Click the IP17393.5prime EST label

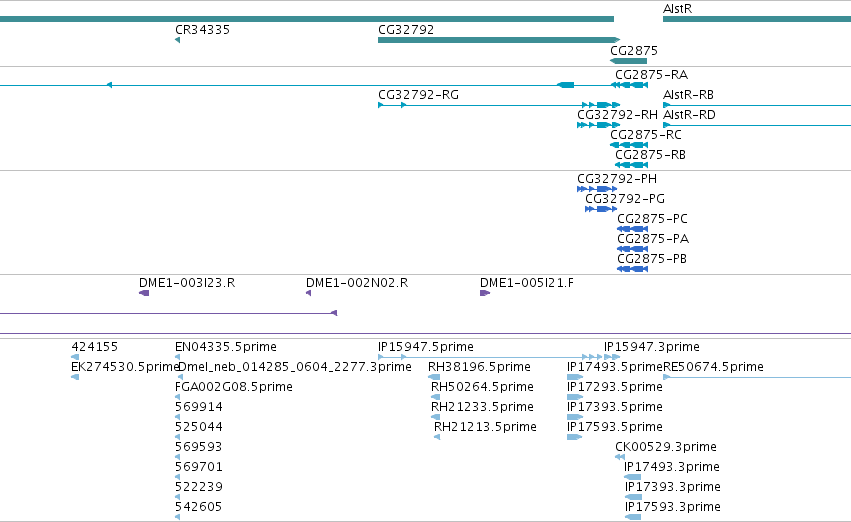coord(615,408)
